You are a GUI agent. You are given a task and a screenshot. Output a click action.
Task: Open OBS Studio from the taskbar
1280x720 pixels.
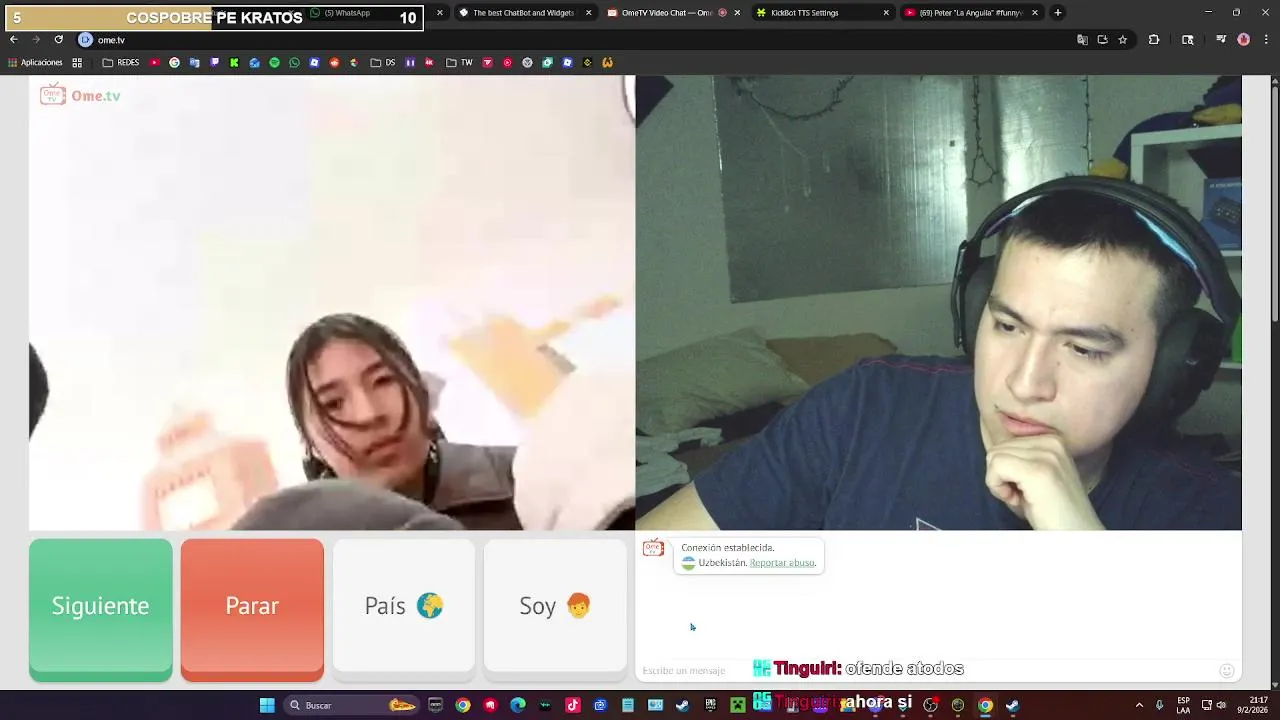coord(930,705)
